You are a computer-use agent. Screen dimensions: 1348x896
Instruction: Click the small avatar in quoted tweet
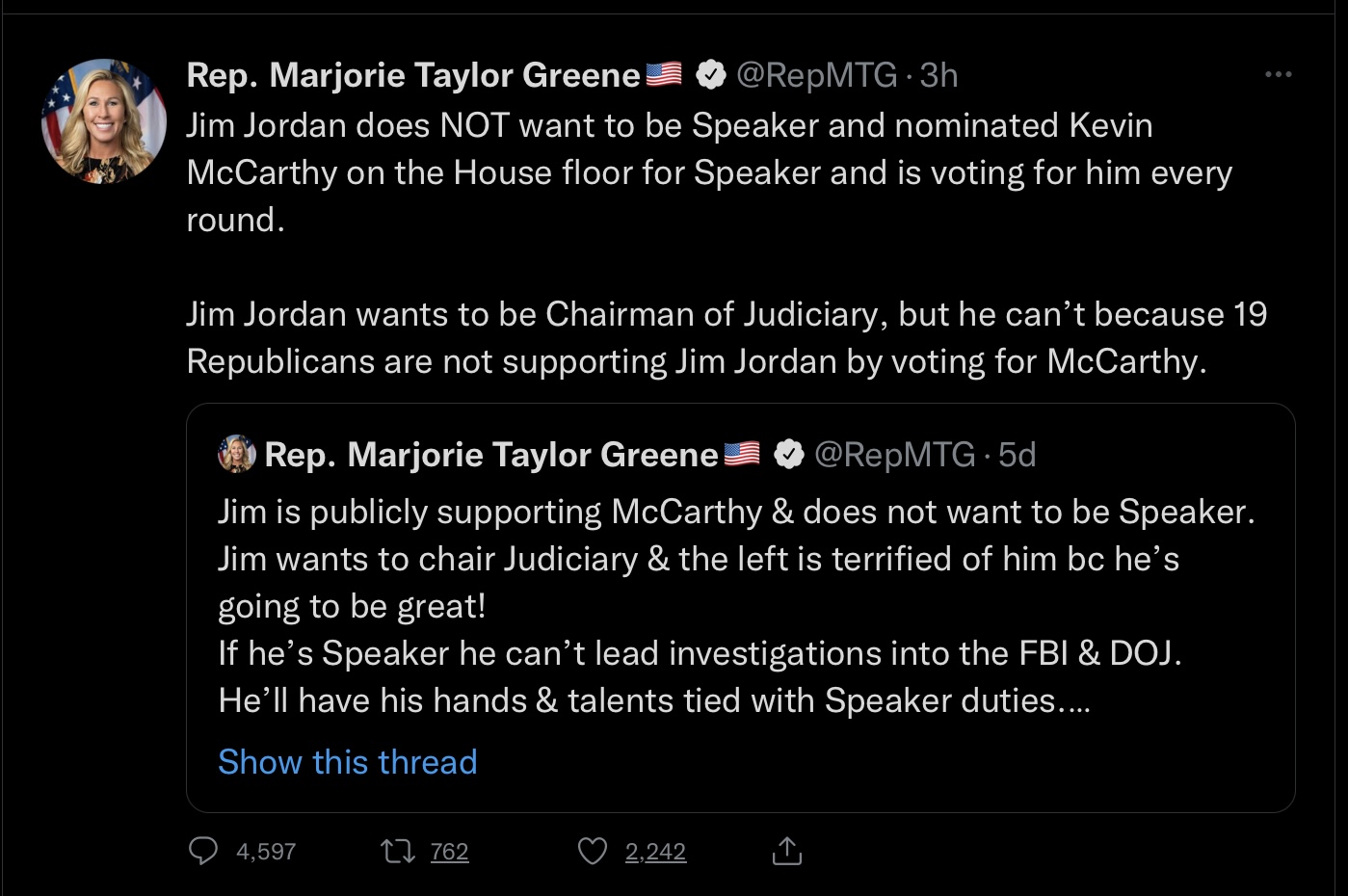coord(237,454)
